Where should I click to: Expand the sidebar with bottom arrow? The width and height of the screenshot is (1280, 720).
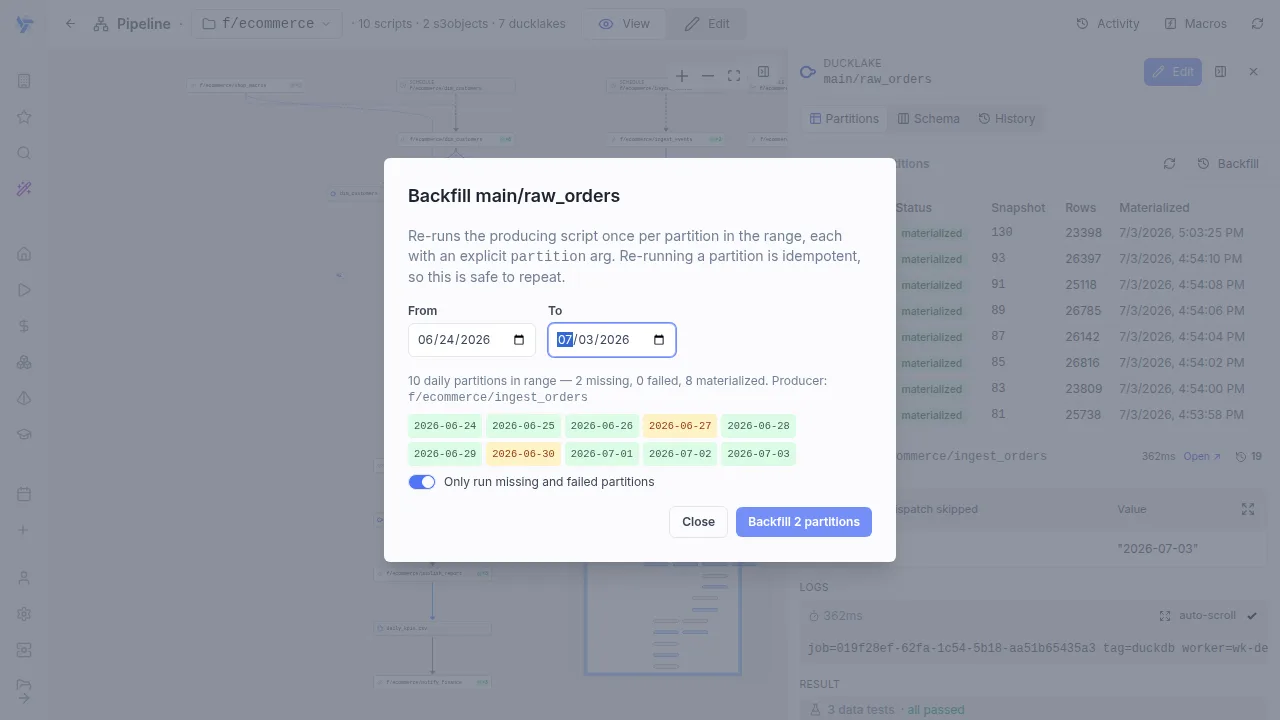point(25,697)
